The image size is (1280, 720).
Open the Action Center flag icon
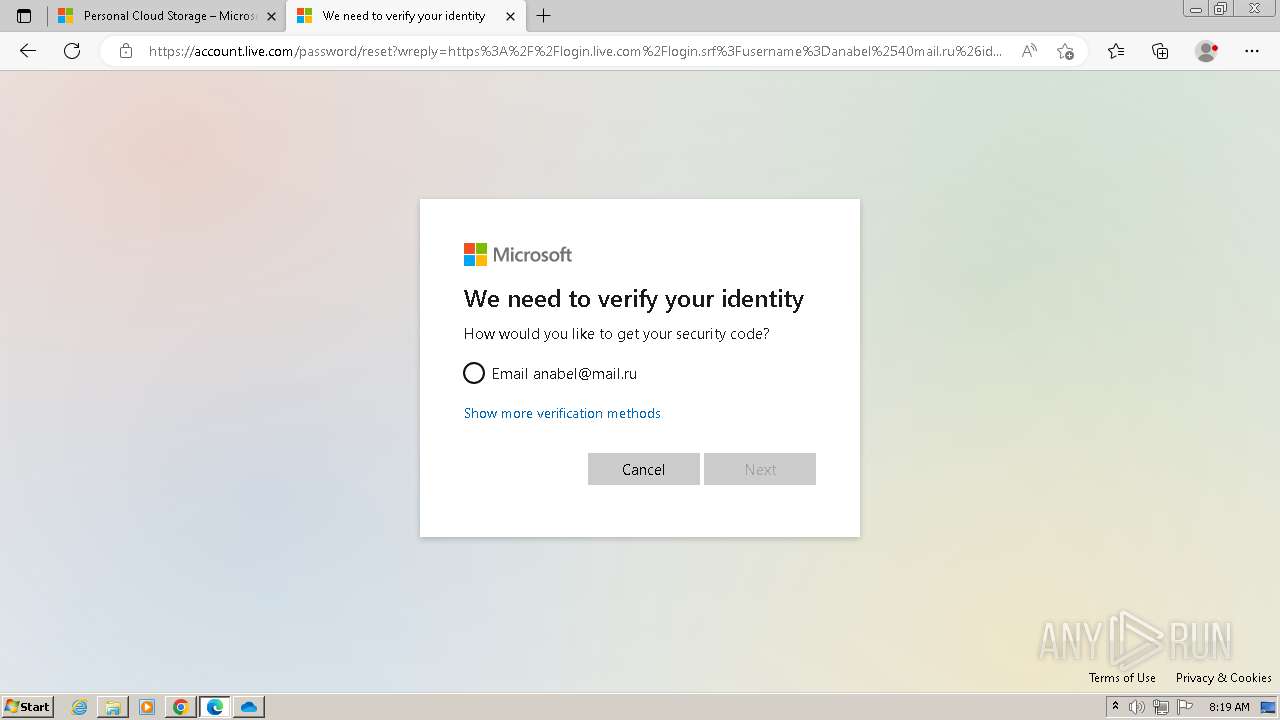point(1185,707)
